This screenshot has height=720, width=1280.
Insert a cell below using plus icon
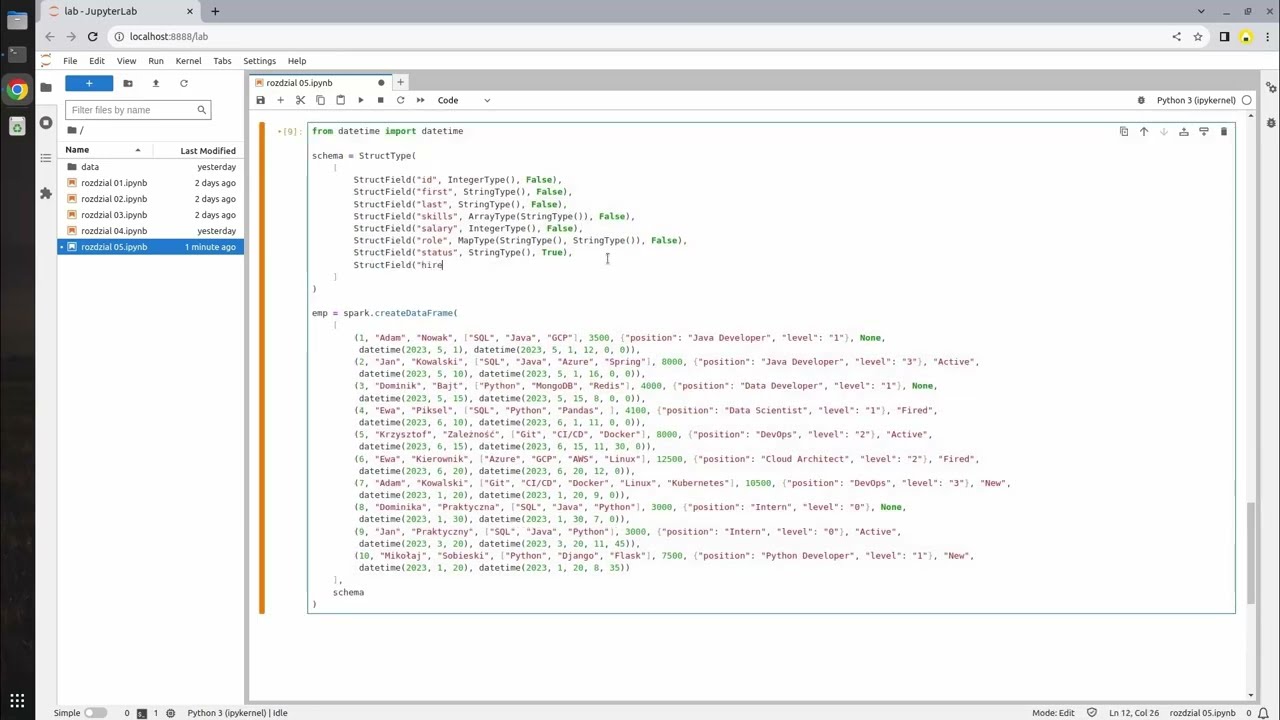click(280, 100)
